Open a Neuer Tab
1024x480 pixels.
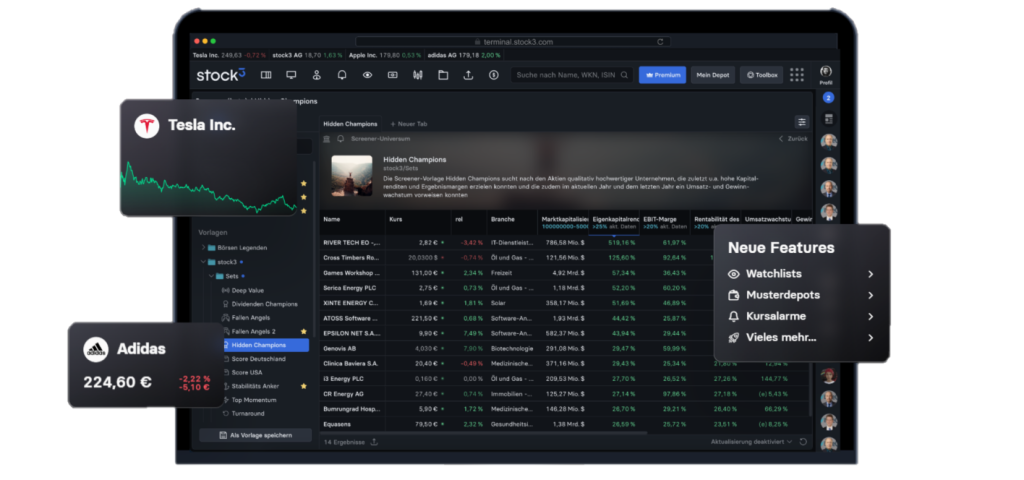pos(409,123)
